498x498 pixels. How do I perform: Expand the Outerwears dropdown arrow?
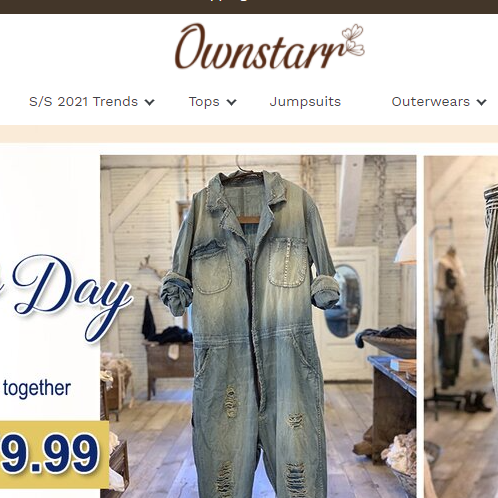pyautogui.click(x=481, y=102)
